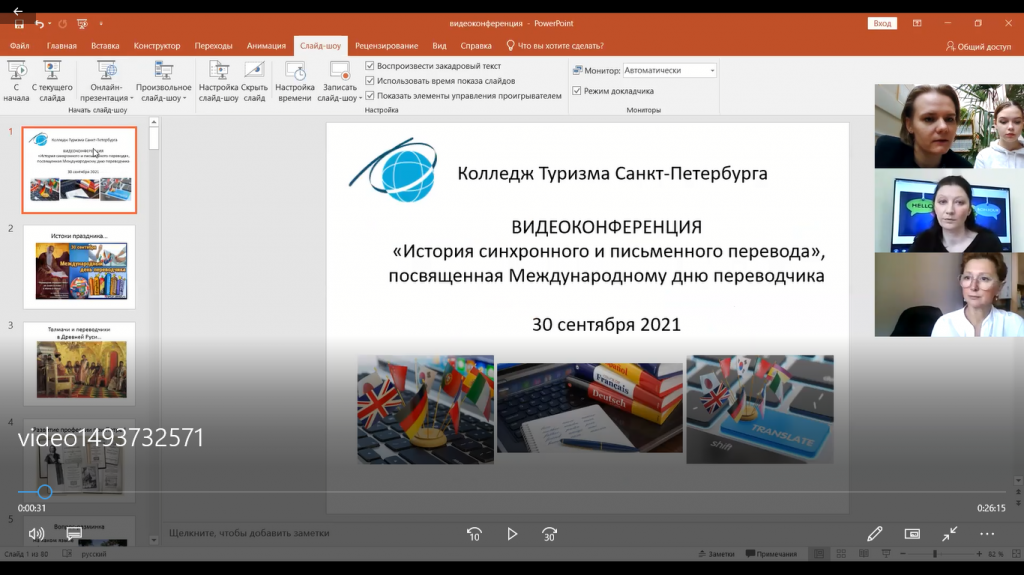Open the video player more options (…)
1024x575 pixels.
point(987,534)
